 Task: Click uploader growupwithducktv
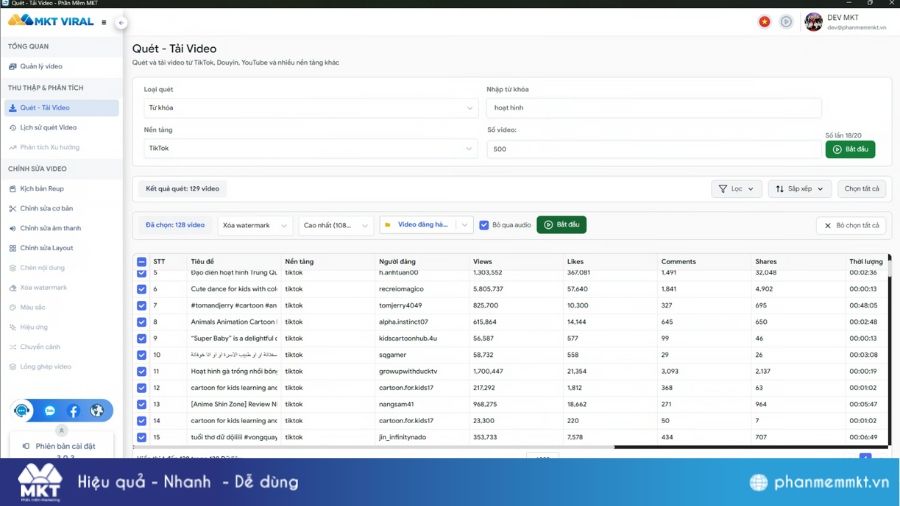408,372
